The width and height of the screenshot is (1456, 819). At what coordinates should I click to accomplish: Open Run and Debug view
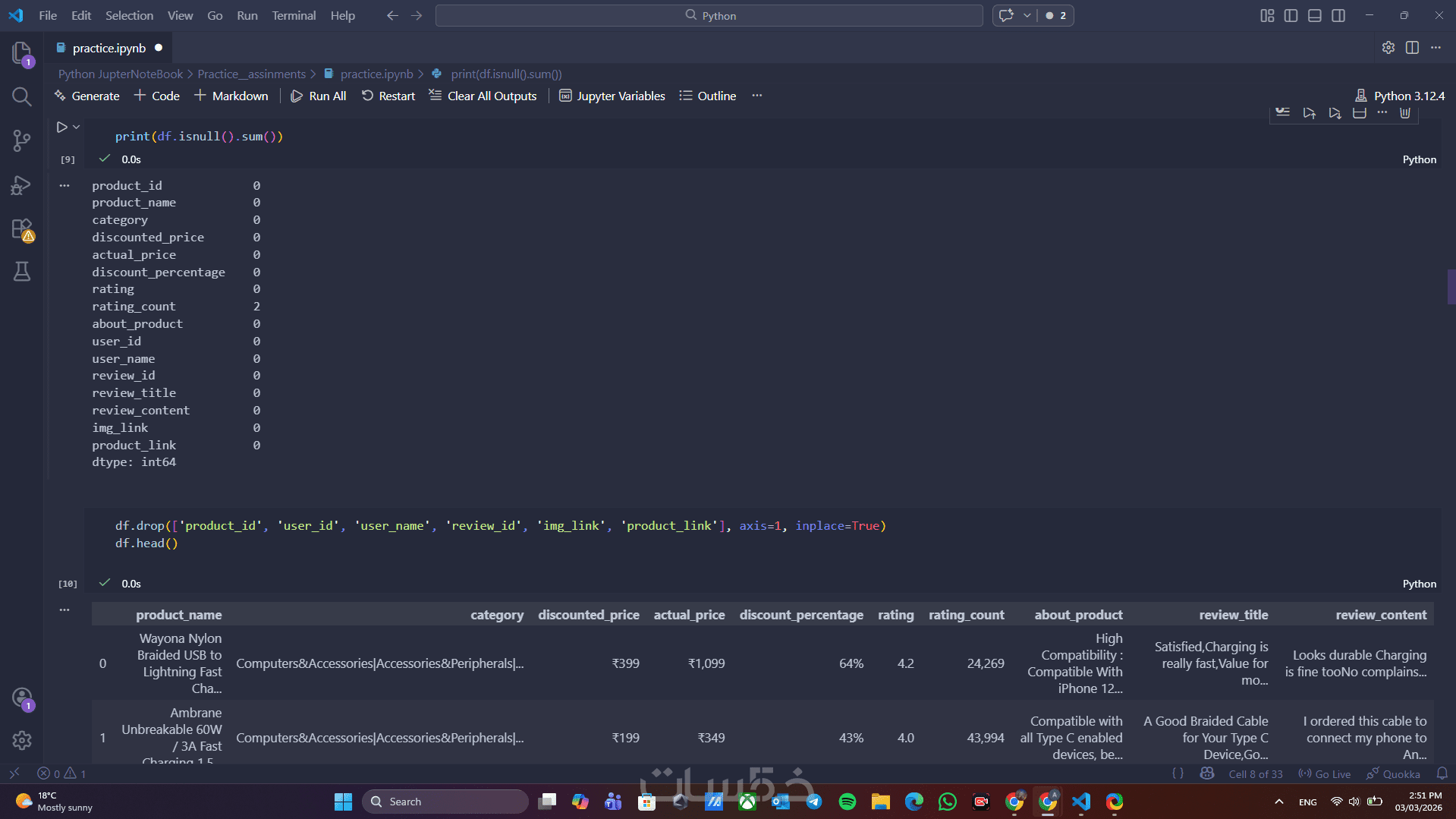(21, 185)
